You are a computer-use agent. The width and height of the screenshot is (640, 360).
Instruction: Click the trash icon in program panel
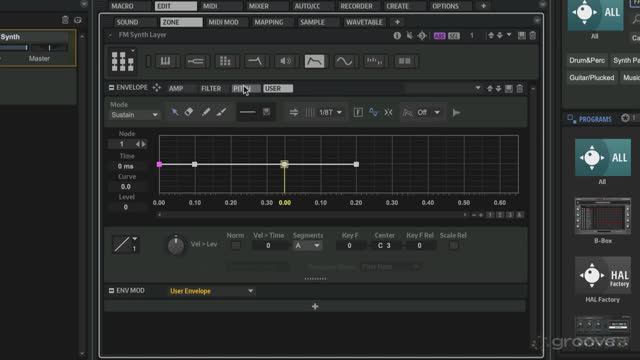[x=65, y=20]
